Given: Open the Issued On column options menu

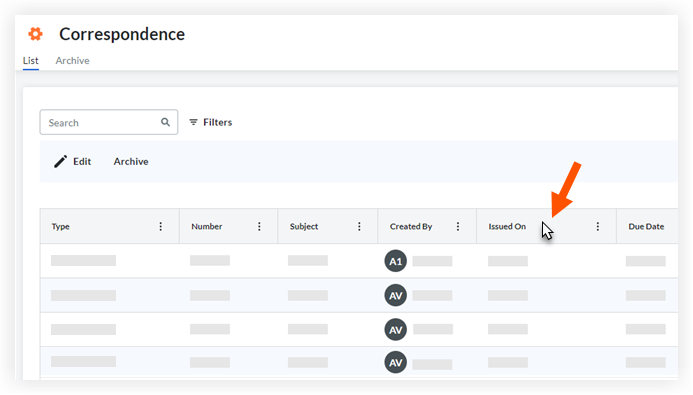Looking at the screenshot, I should pyautogui.click(x=598, y=226).
